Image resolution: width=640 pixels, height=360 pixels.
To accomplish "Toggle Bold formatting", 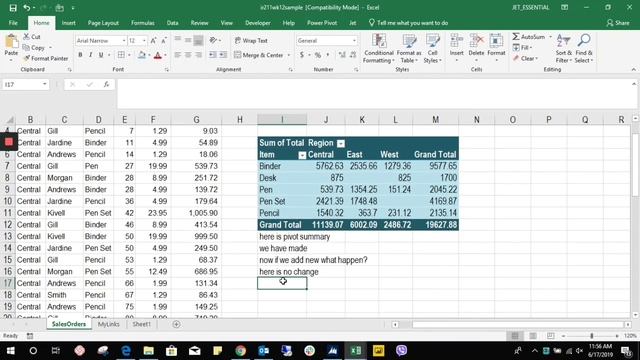I will click(x=80, y=55).
